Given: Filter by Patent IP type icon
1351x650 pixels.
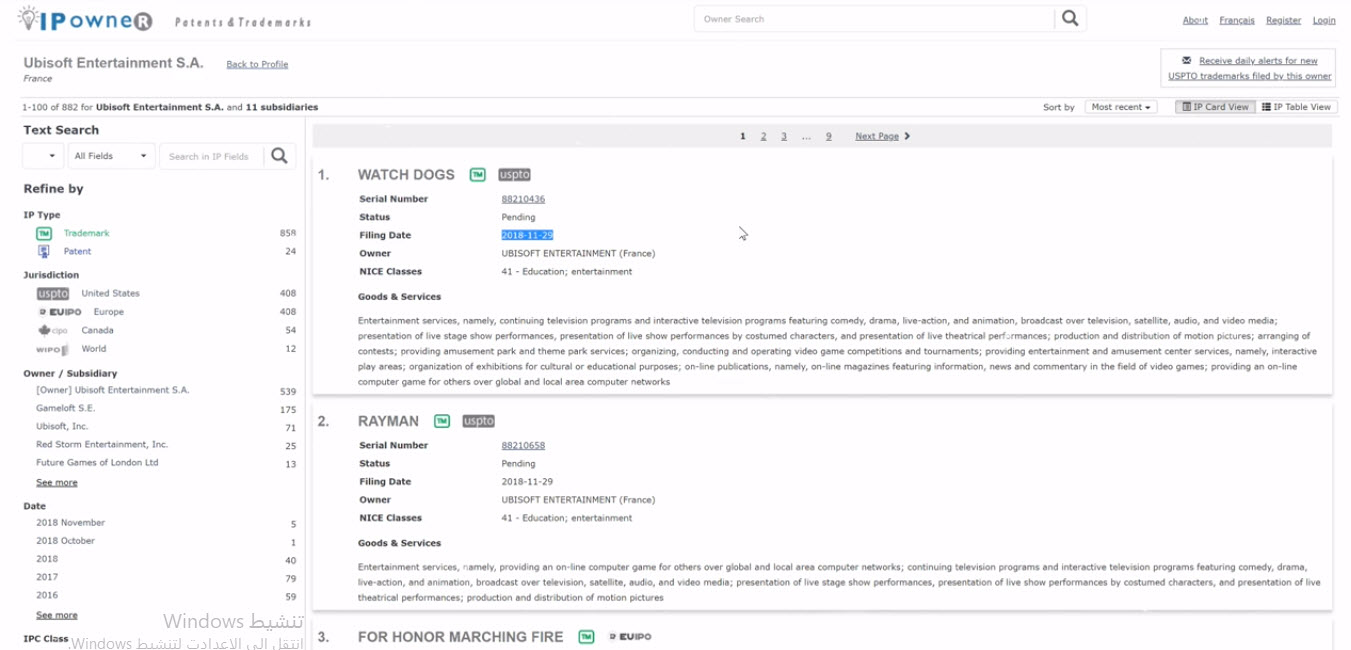Looking at the screenshot, I should (44, 252).
